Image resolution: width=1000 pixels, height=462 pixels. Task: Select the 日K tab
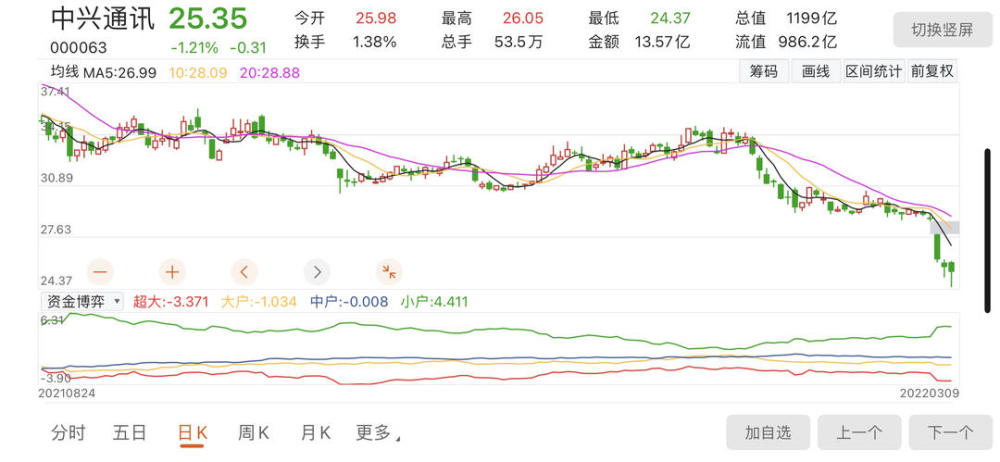[x=193, y=433]
